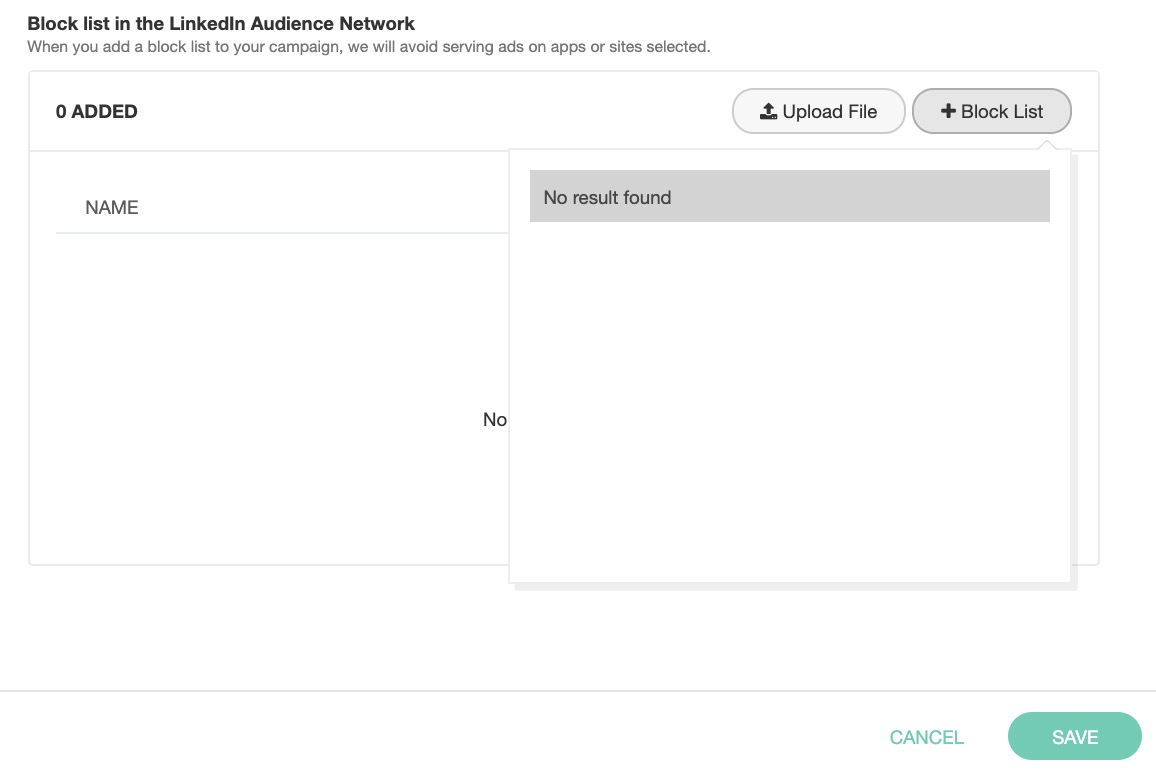This screenshot has width=1156, height=772.
Task: Click the 'Block List' text on the button
Action: [1002, 111]
